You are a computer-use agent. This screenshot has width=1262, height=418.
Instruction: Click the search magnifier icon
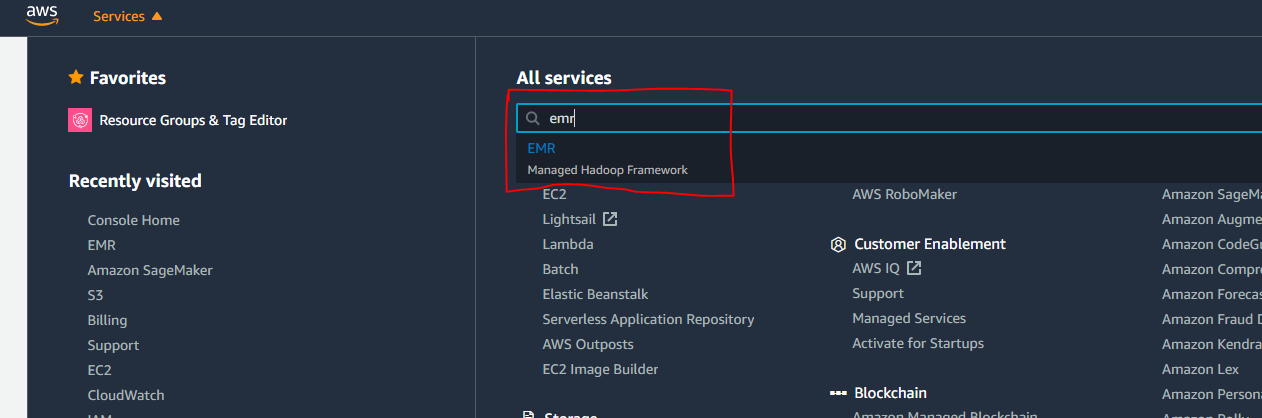(533, 118)
